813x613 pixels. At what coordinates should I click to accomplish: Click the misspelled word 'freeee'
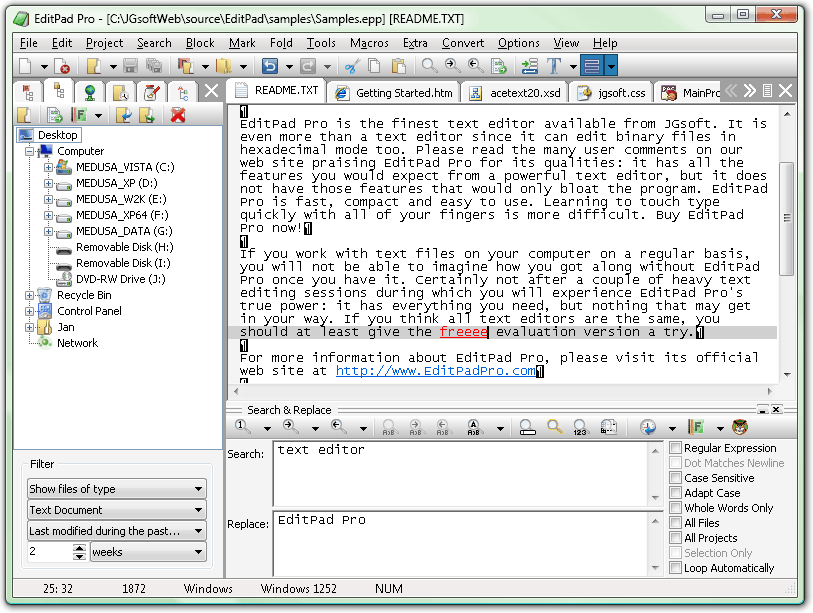(464, 332)
